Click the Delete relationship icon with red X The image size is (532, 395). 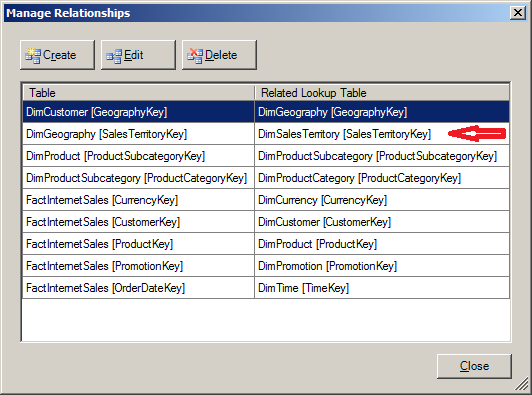coord(195,56)
